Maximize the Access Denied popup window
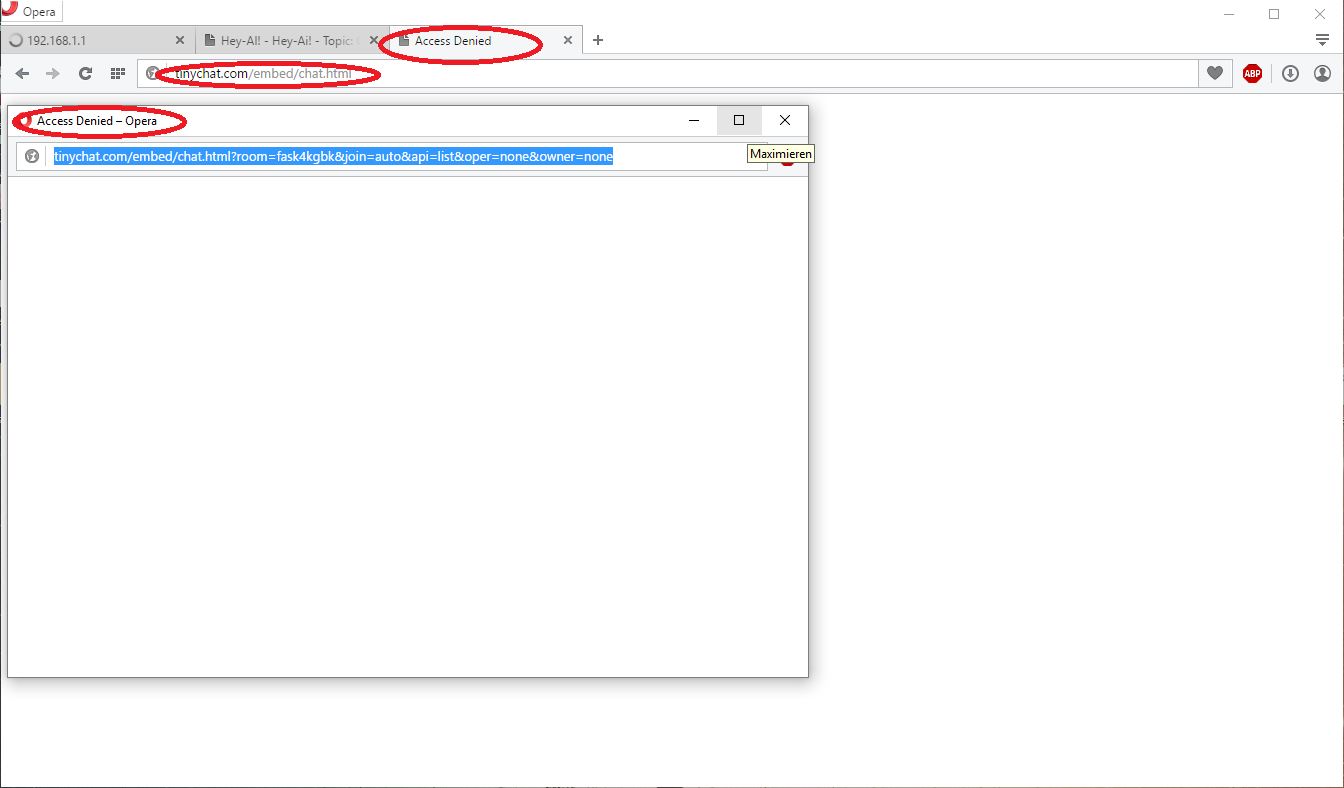The image size is (1344, 788). 739,120
